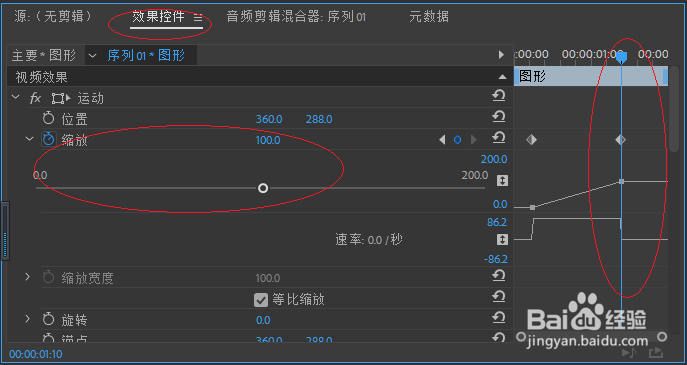Reset the 位置 parameter
The image size is (687, 365).
(x=498, y=117)
